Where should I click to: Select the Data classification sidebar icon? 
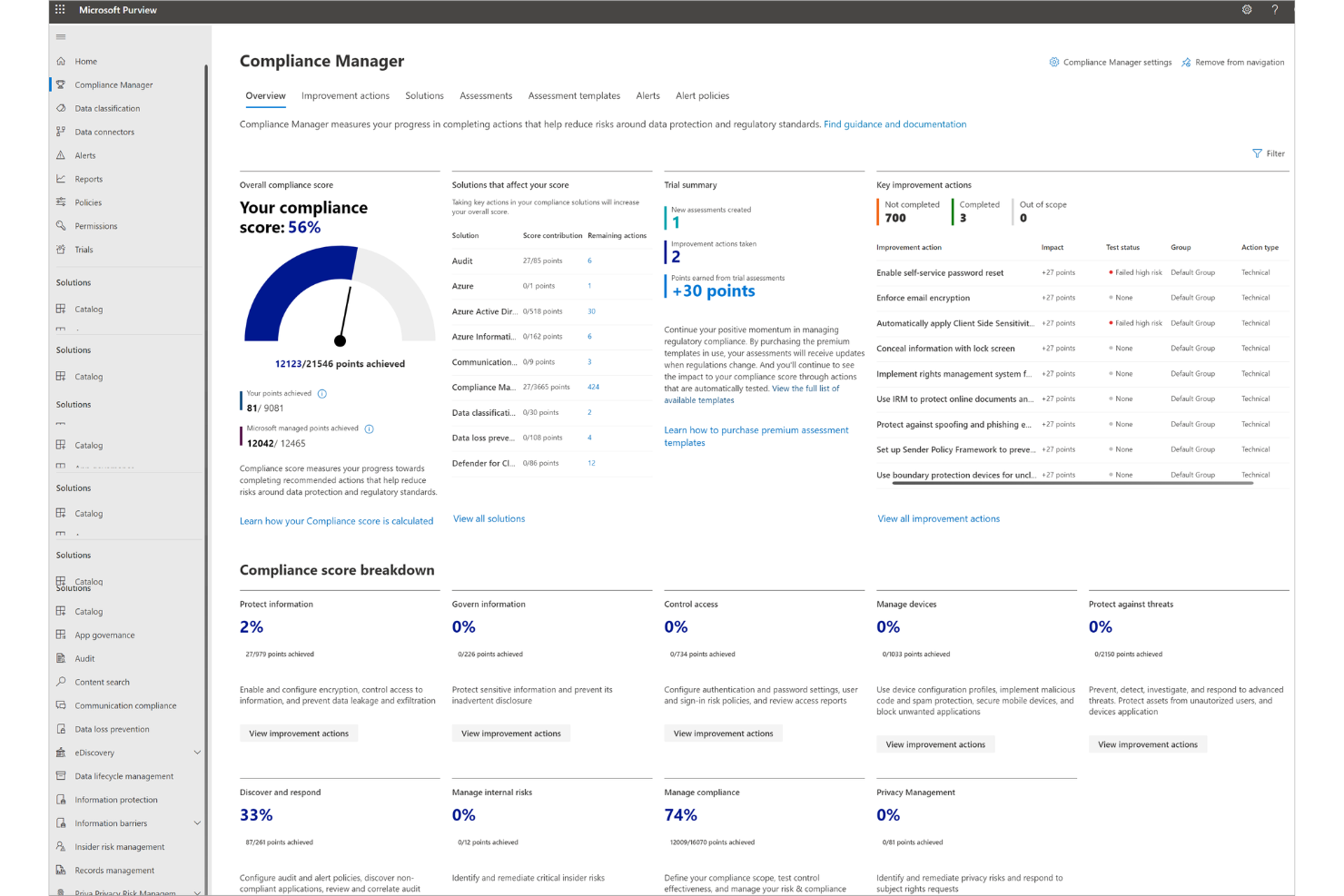click(60, 108)
